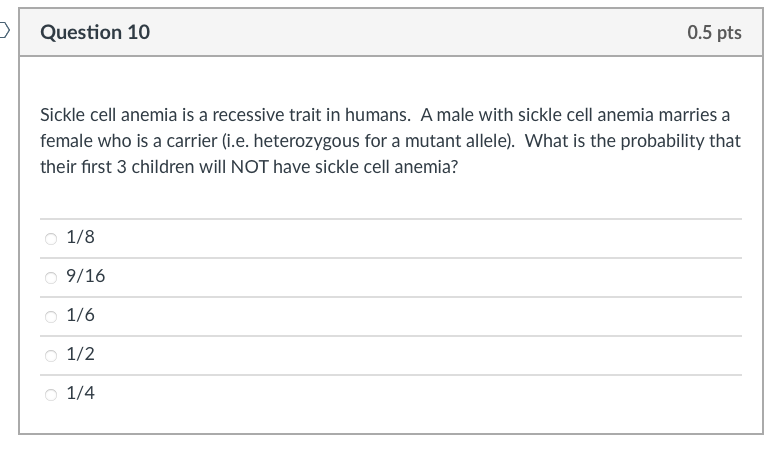Click the '1/4' answer label text

pos(81,393)
